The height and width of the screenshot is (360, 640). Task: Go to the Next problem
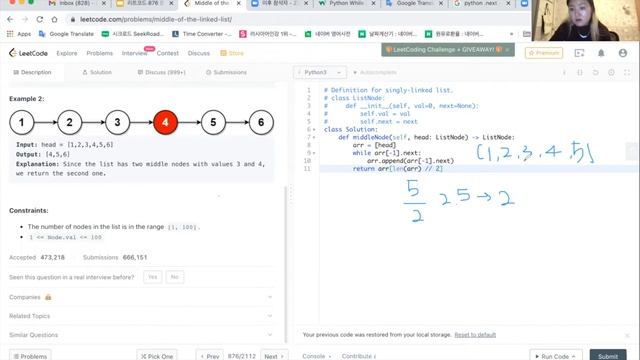click(274, 356)
